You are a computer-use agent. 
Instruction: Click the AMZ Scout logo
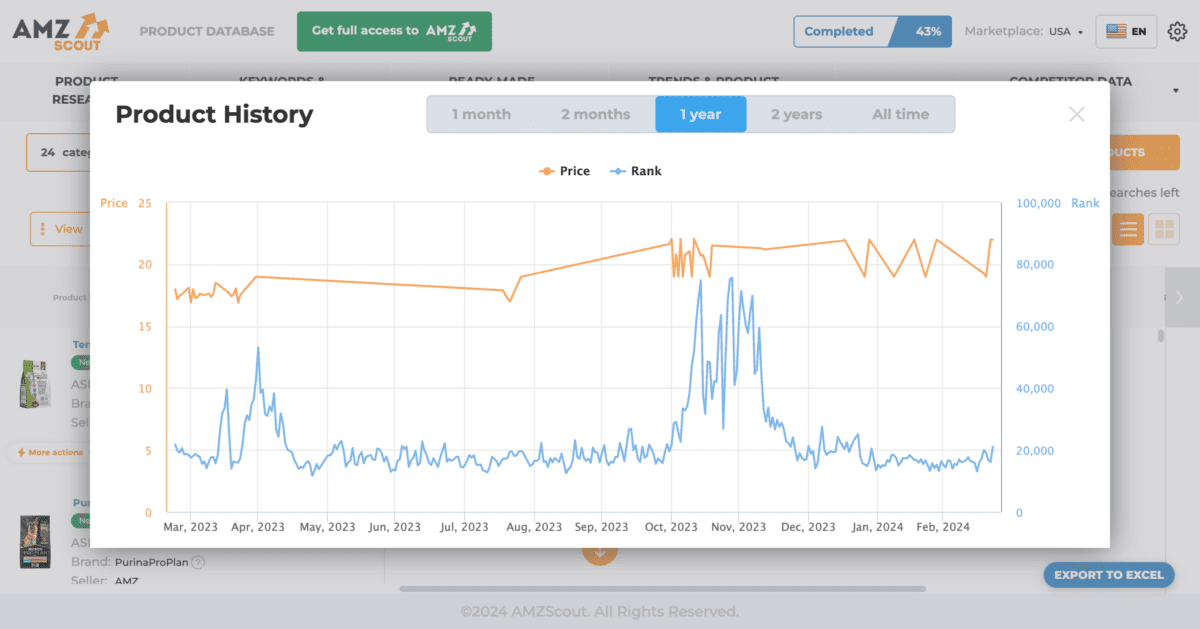point(61,31)
